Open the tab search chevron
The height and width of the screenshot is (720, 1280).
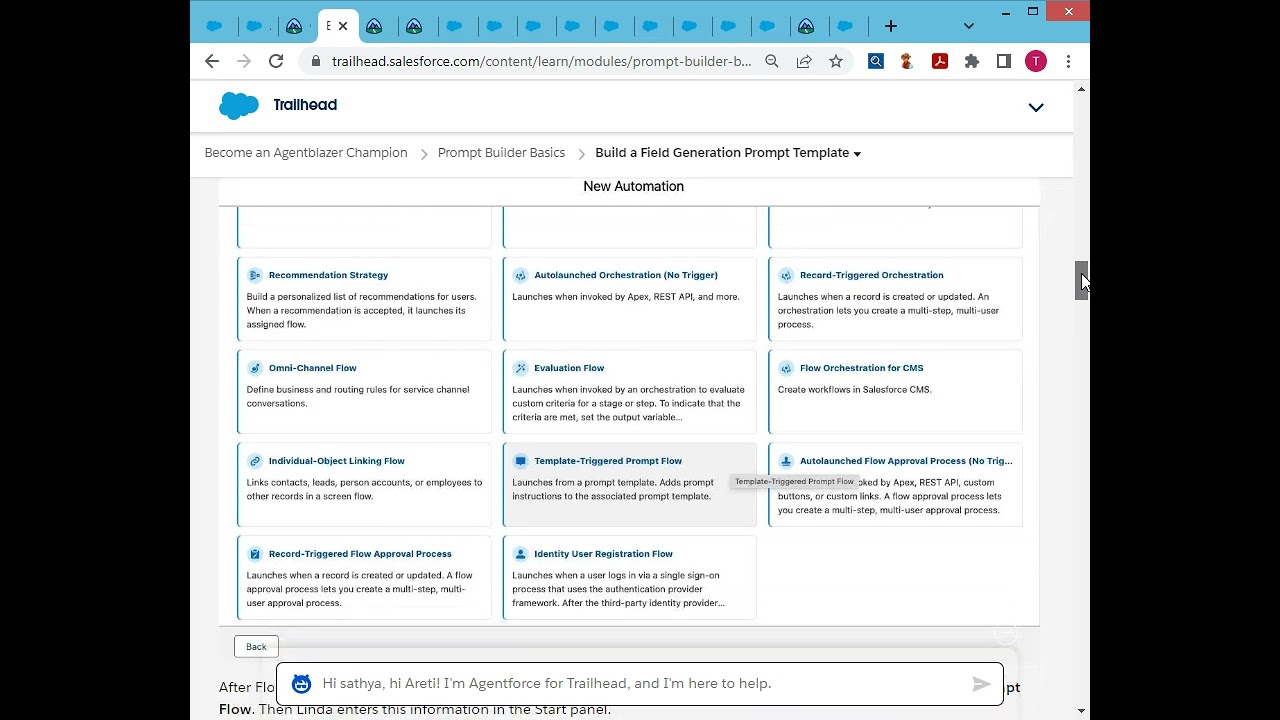968,26
